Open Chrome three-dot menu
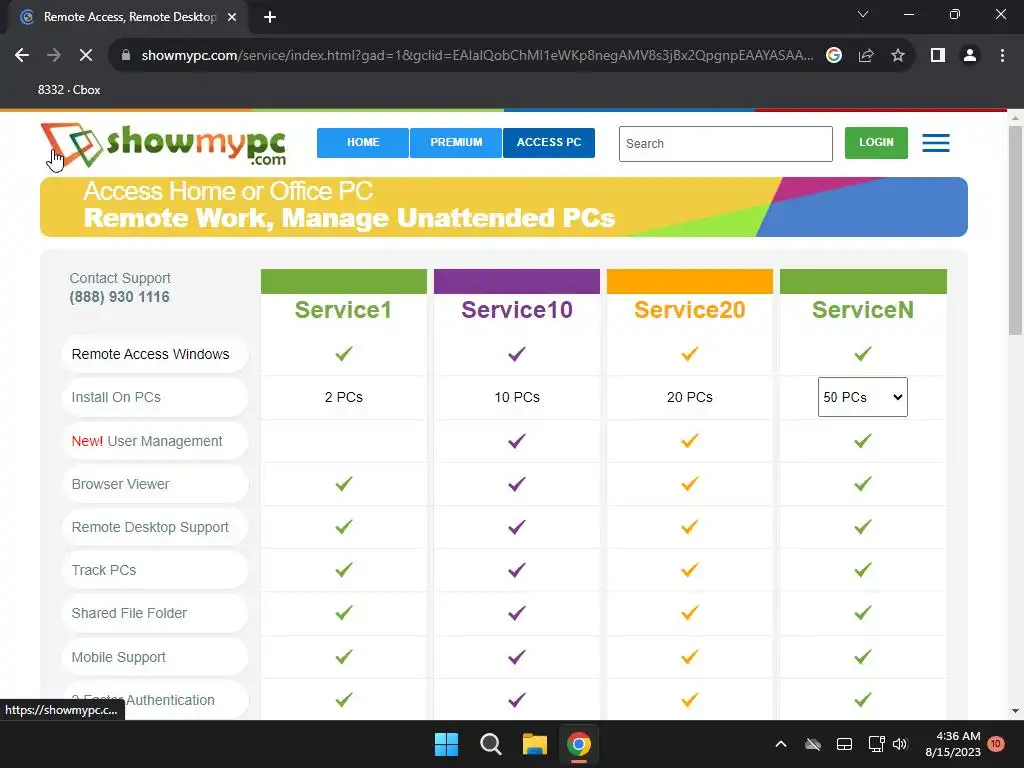 [x=1002, y=56]
